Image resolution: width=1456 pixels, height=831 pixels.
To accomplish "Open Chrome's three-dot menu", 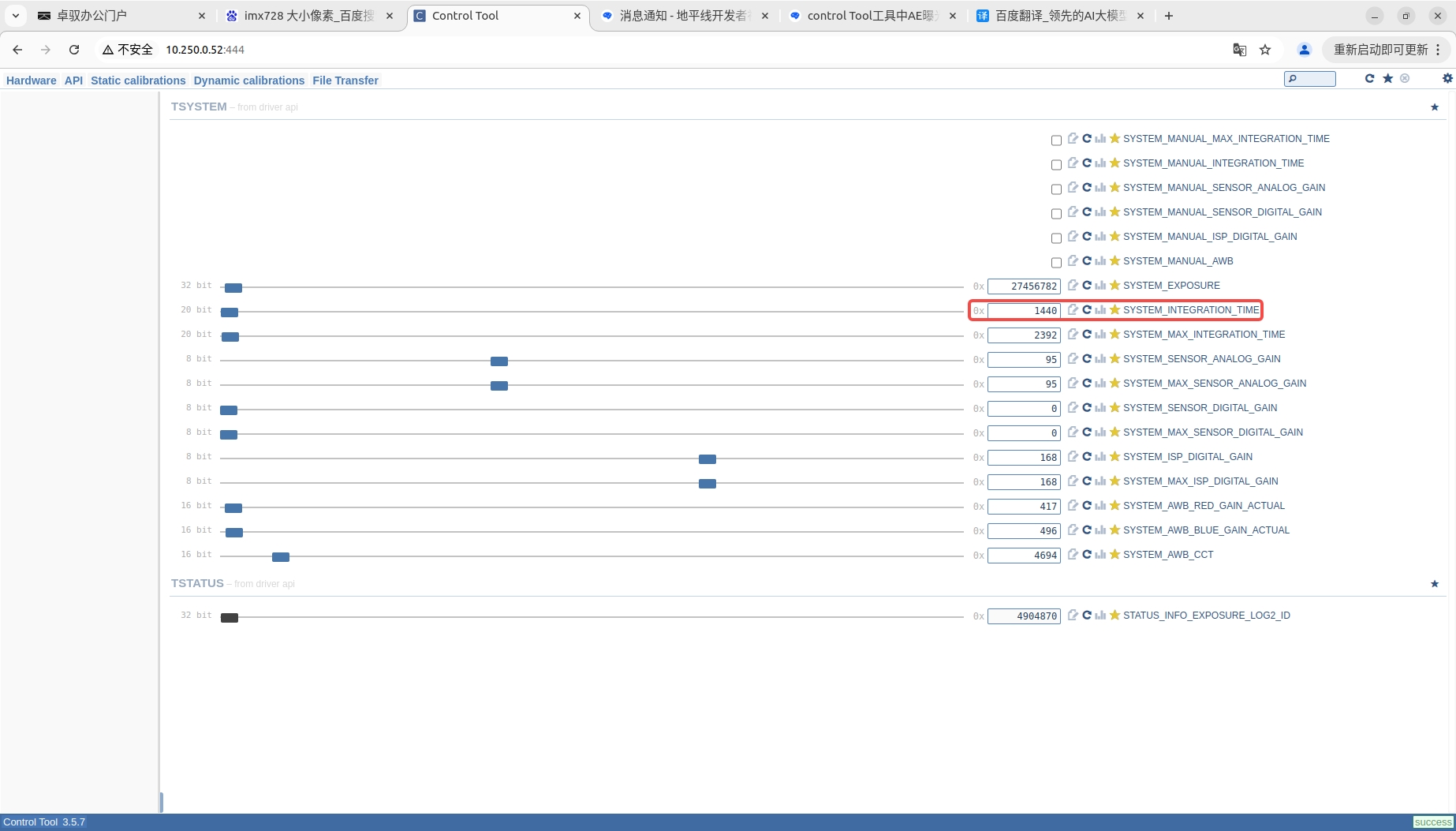I will 1438,50.
